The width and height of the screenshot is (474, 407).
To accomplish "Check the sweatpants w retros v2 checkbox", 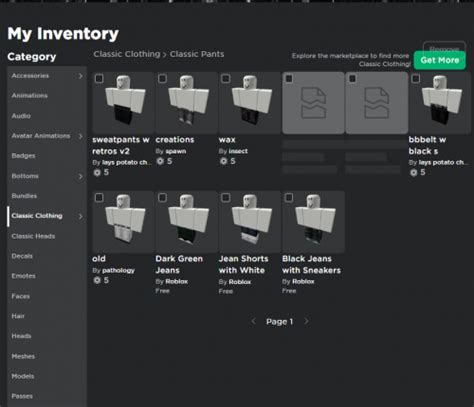I will (99, 79).
